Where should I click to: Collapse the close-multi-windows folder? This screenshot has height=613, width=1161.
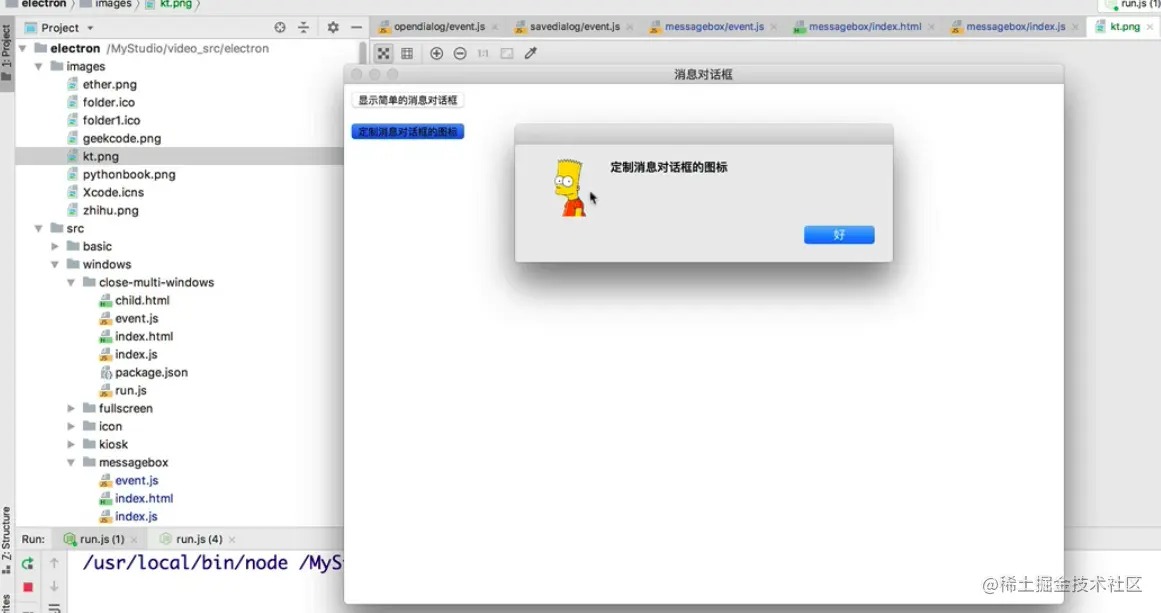click(x=71, y=283)
